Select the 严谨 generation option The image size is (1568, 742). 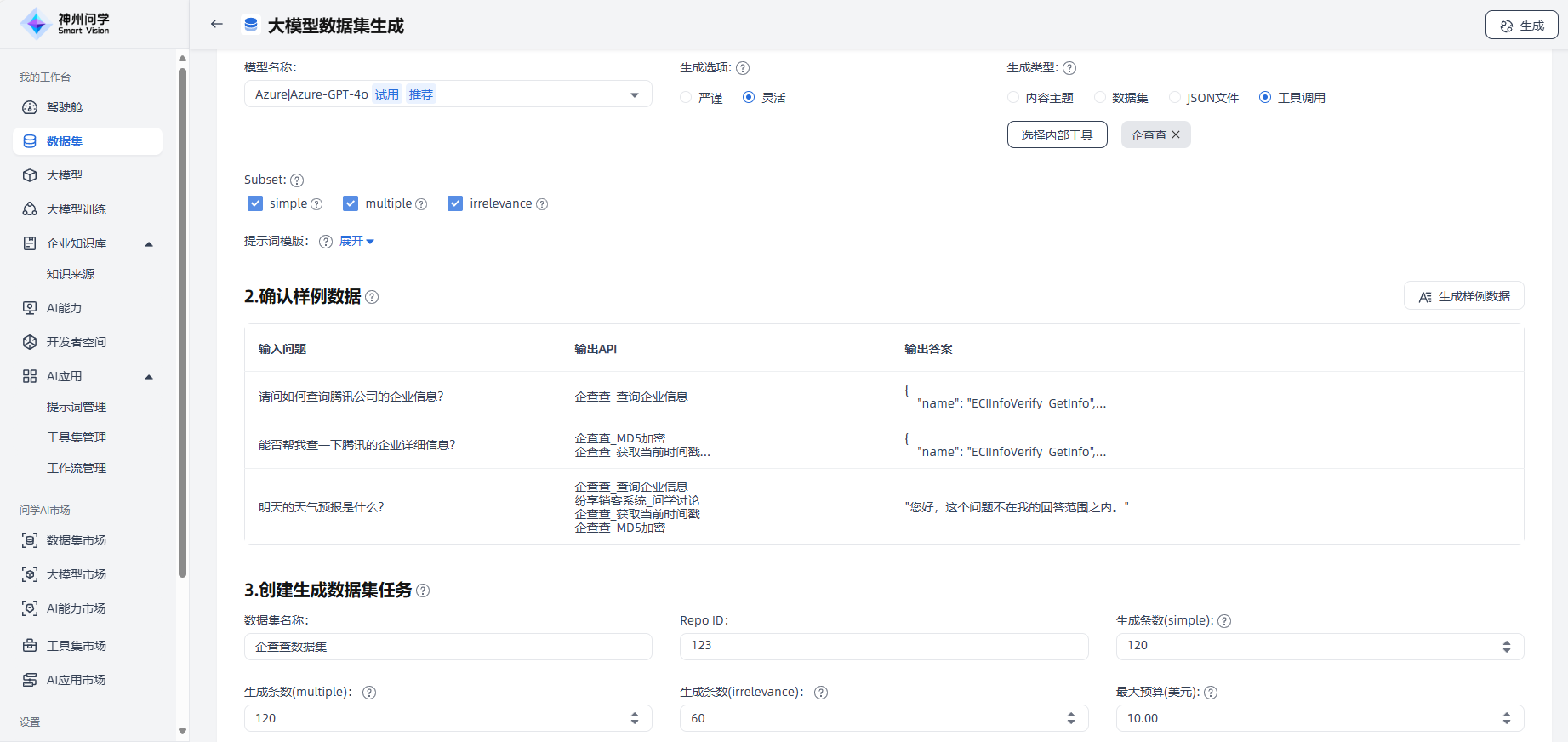click(x=686, y=98)
